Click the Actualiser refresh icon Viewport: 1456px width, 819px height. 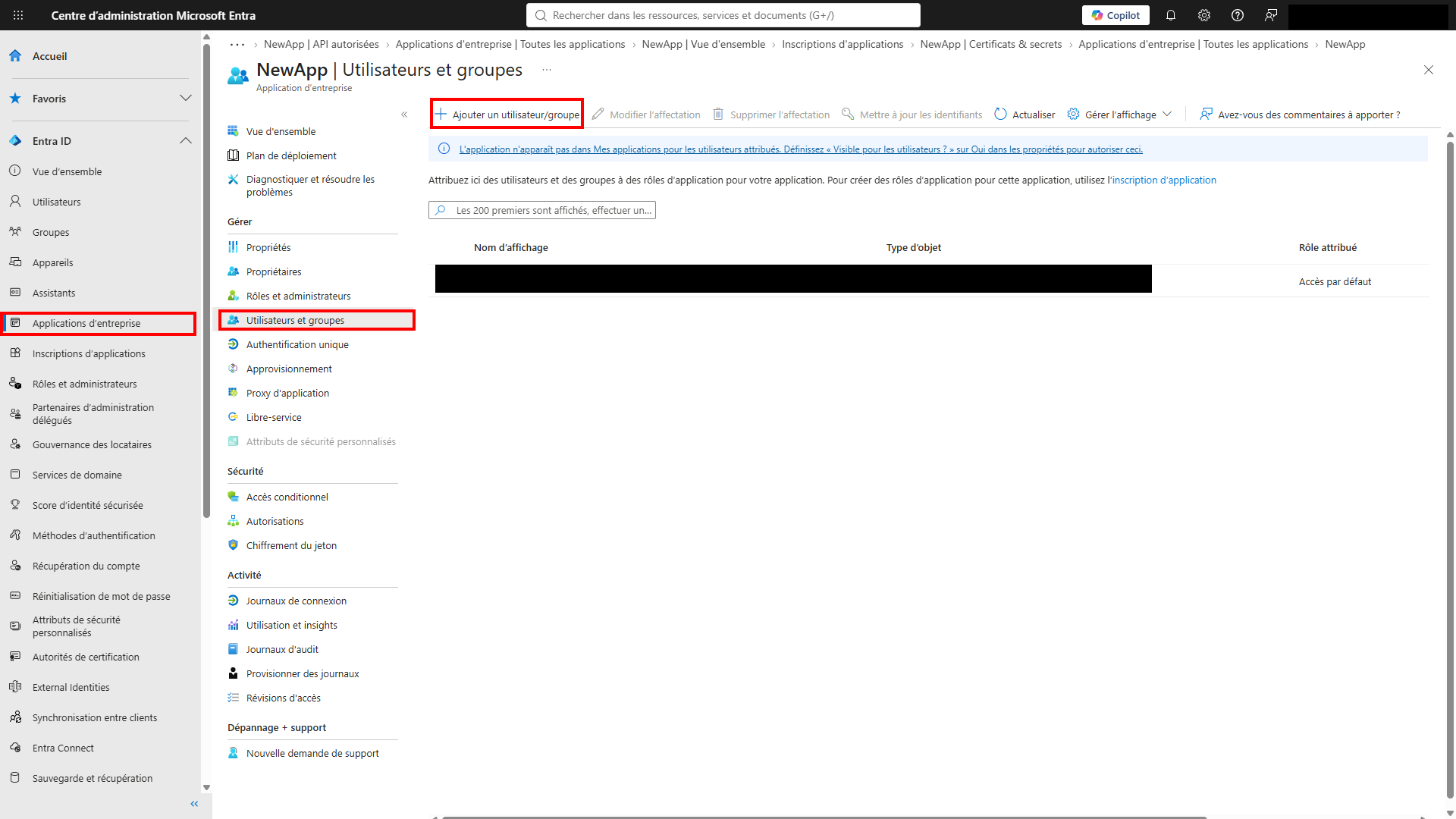tap(1000, 115)
